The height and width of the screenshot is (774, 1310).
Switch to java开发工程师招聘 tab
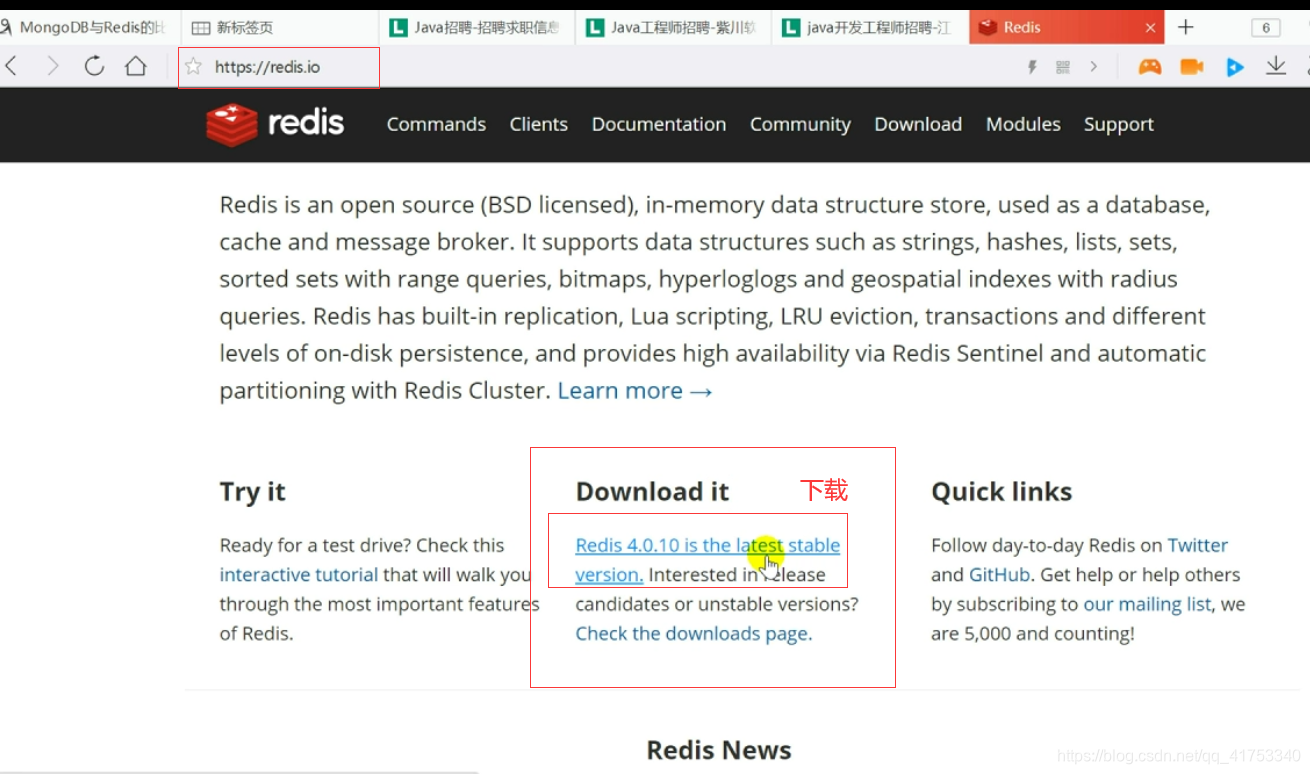[x=870, y=28]
